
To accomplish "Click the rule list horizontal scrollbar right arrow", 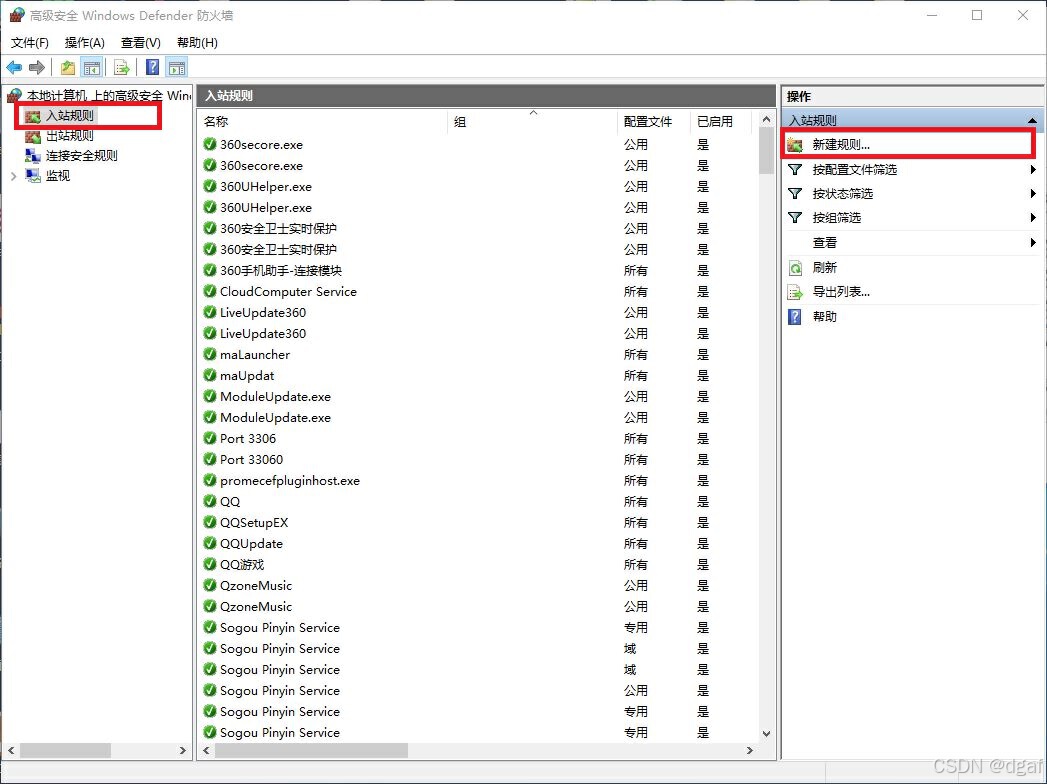I will click(x=750, y=751).
